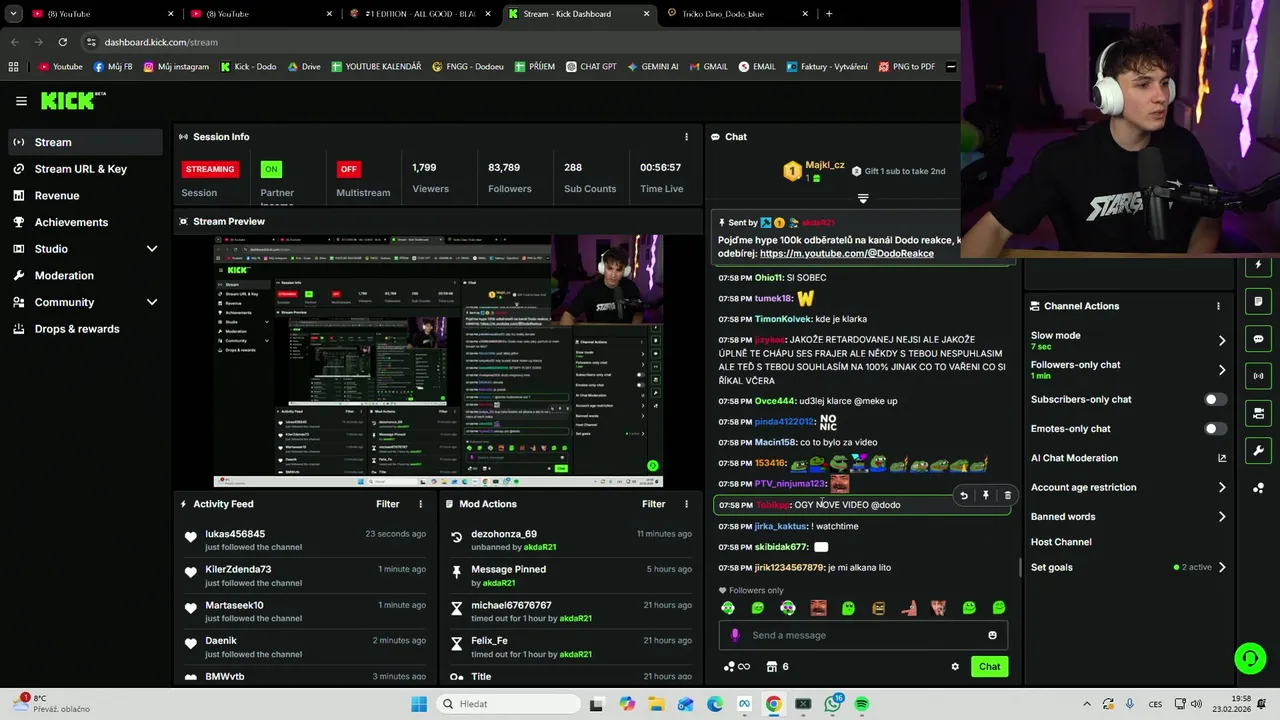Image resolution: width=1280 pixels, height=720 pixels.
Task: Click the channel points infinity icon
Action: 737,667
